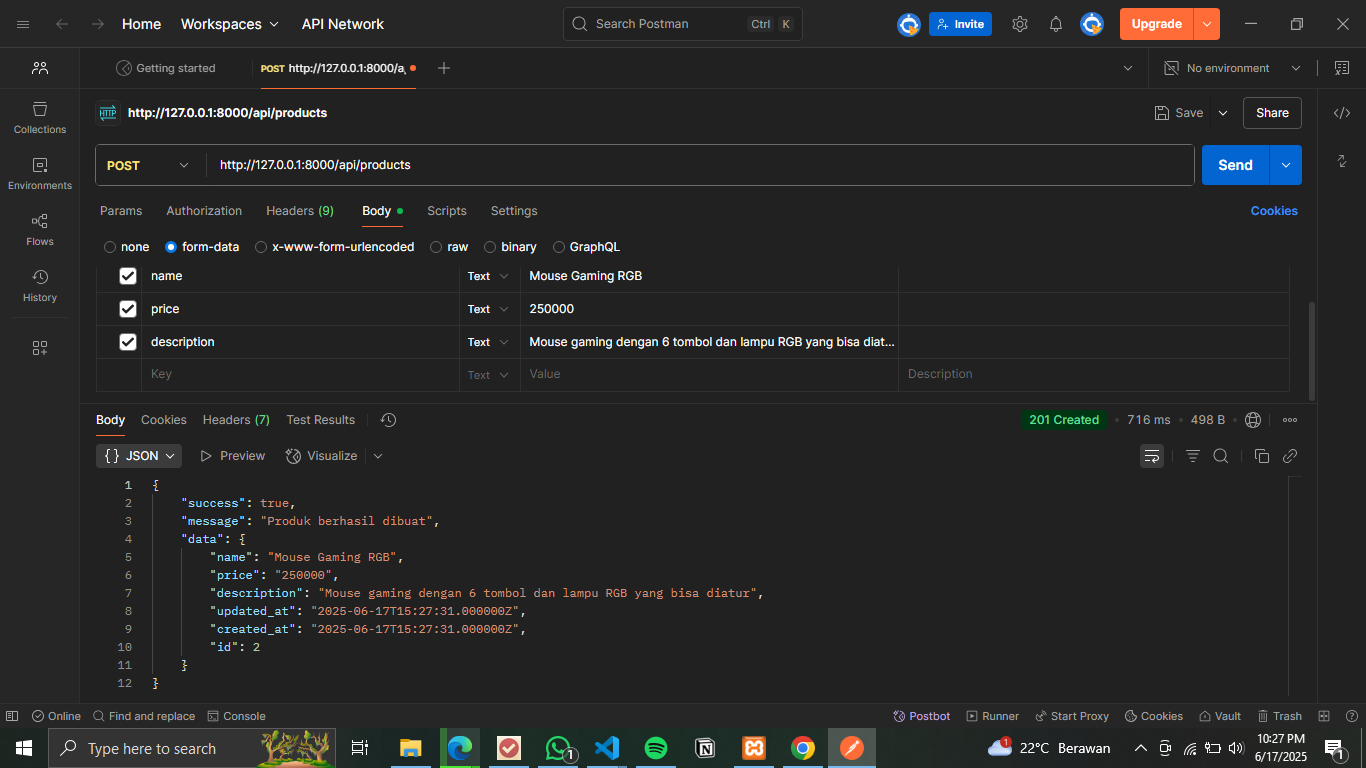This screenshot has height=768, width=1366.
Task: Share the current request
Action: [x=1271, y=113]
